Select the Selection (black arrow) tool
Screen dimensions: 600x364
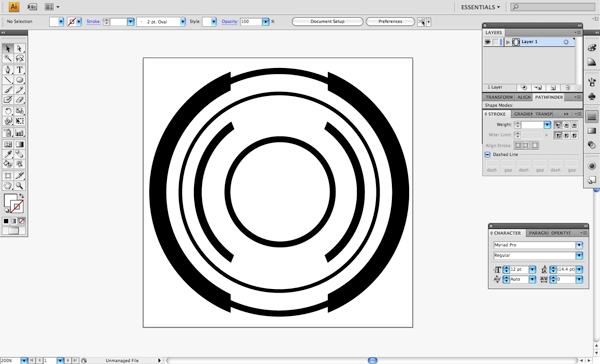click(8, 48)
